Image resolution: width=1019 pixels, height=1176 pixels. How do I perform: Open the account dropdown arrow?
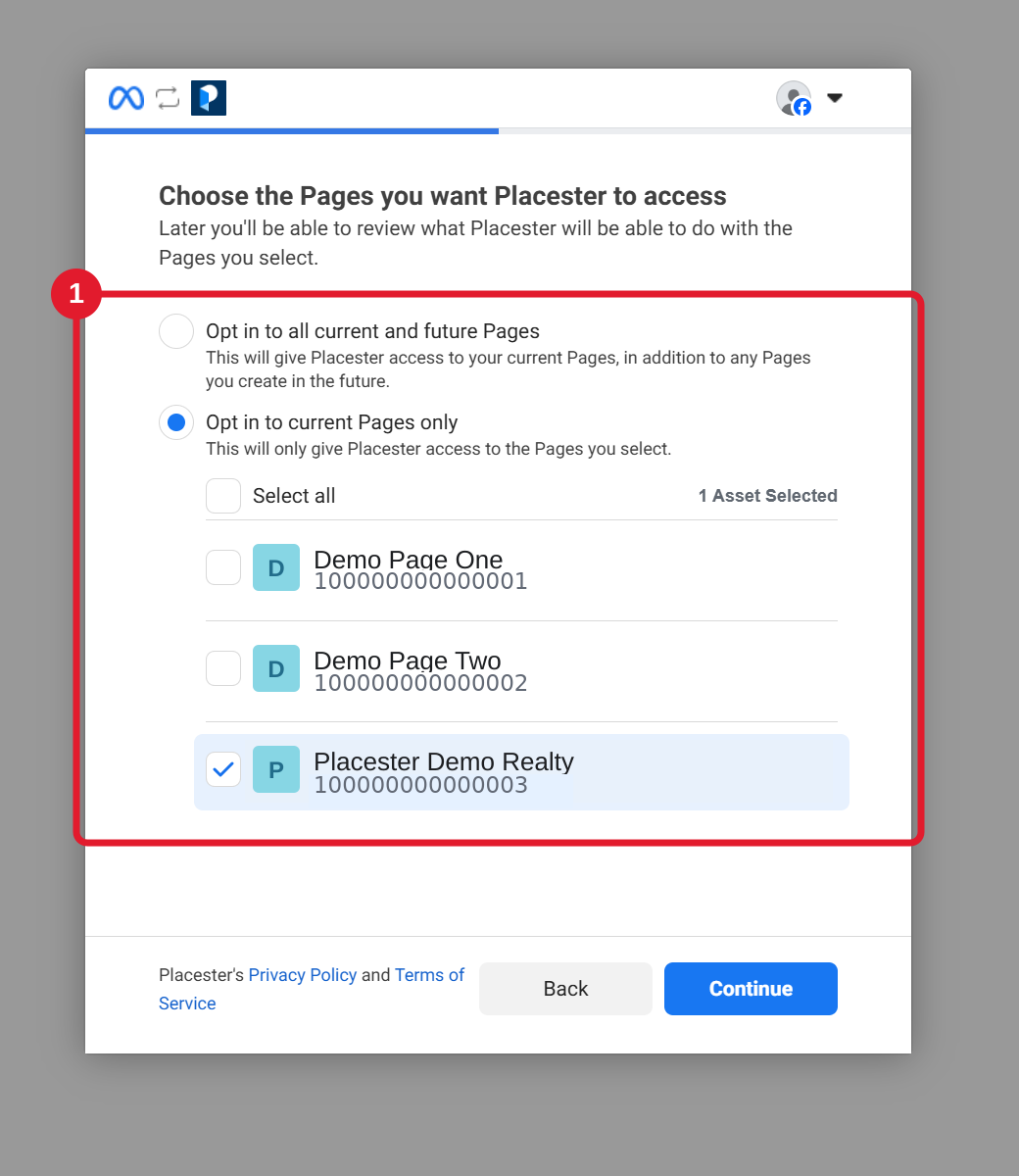(x=835, y=98)
